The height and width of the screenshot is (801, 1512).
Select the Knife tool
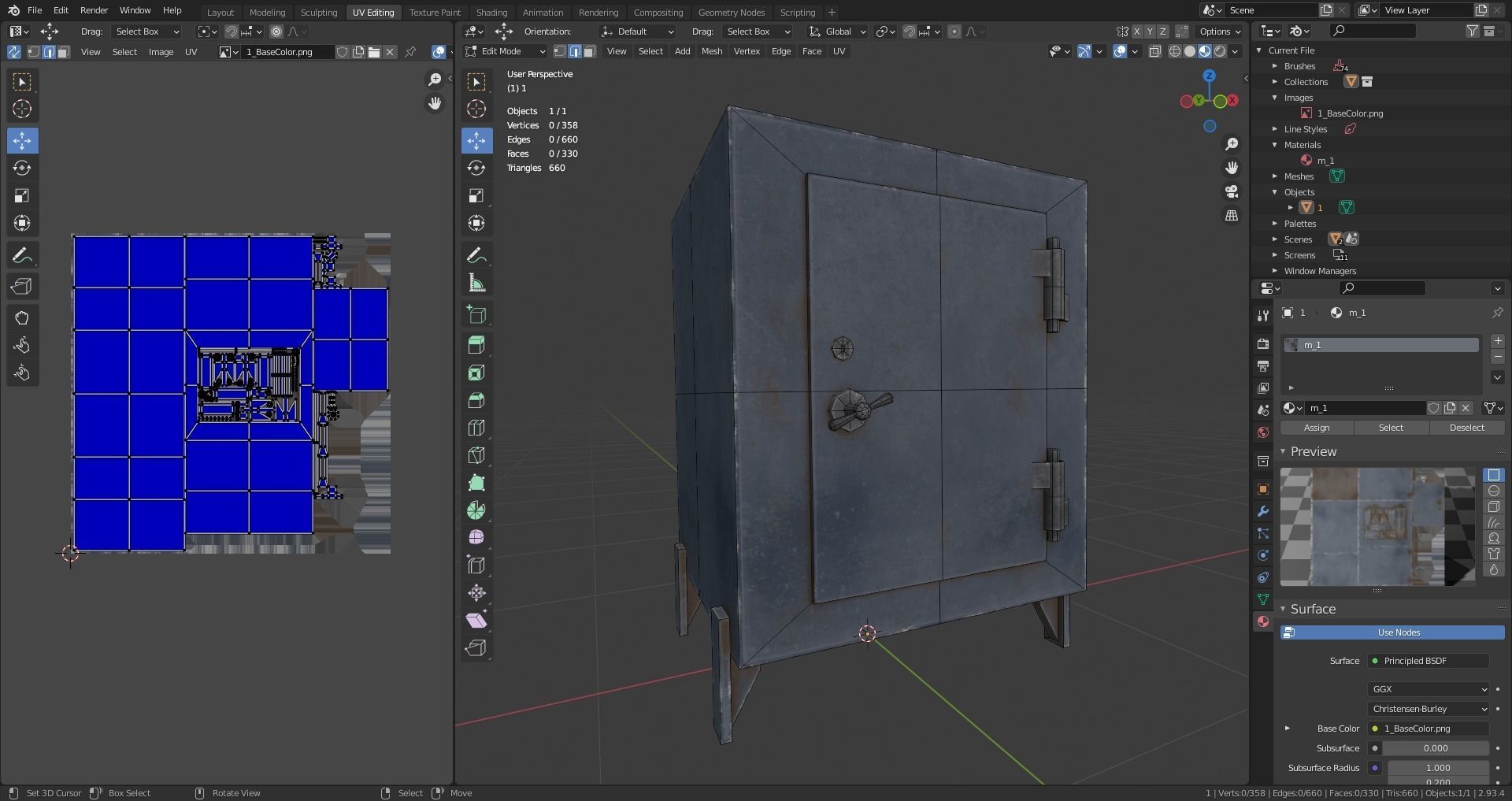click(476, 455)
